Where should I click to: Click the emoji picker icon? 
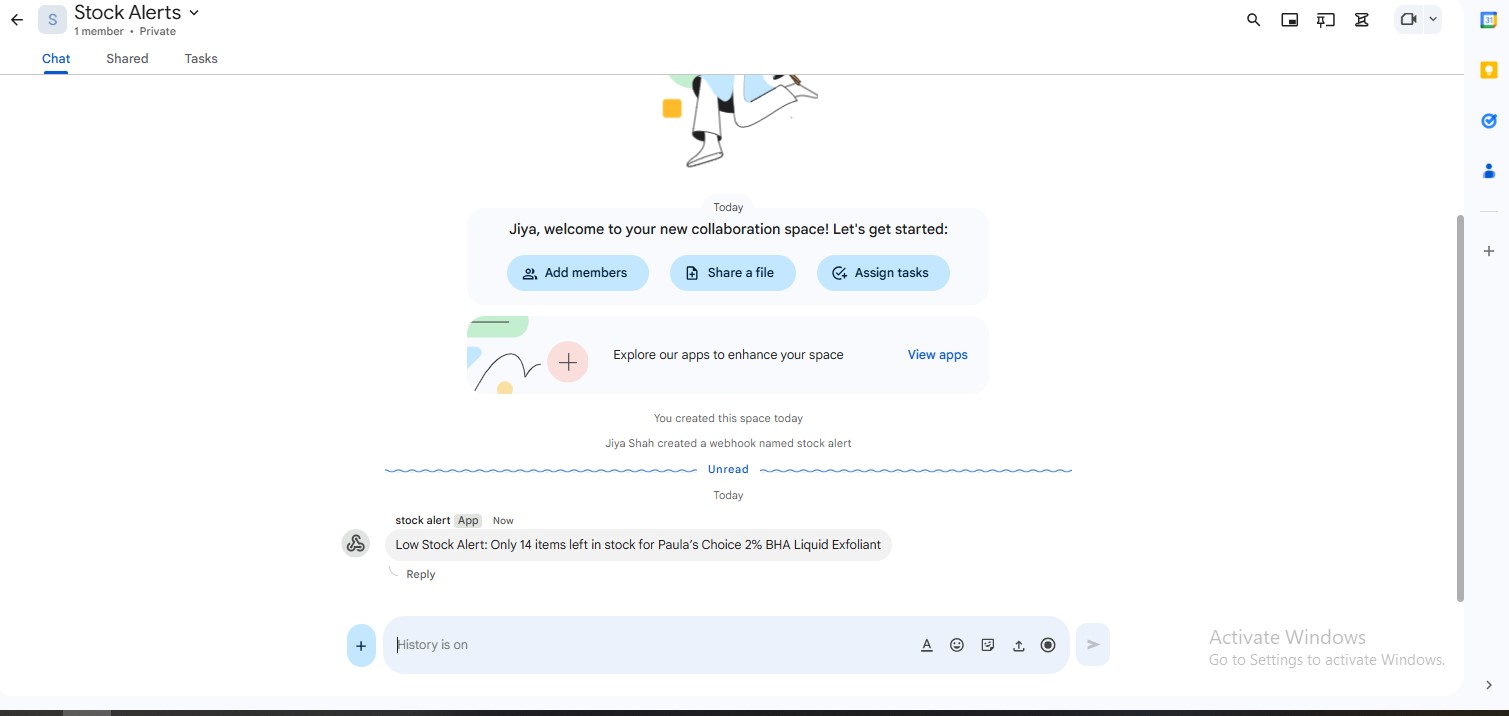(957, 645)
